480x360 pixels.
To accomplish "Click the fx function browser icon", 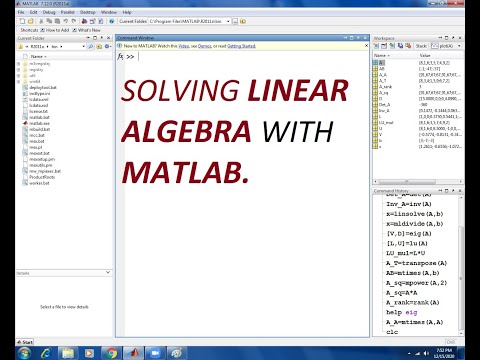I will click(120, 57).
